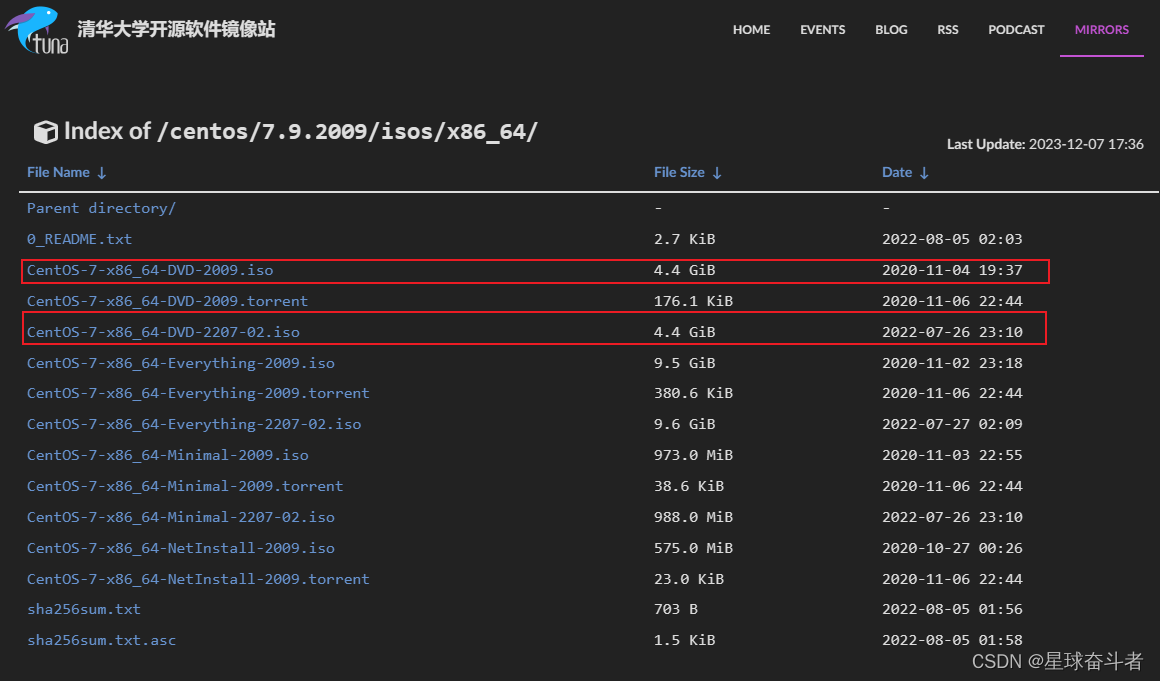The image size is (1160, 681).
Task: Download CentOS-7-x86_64-Minimal-2009.torrent
Action: tap(185, 487)
